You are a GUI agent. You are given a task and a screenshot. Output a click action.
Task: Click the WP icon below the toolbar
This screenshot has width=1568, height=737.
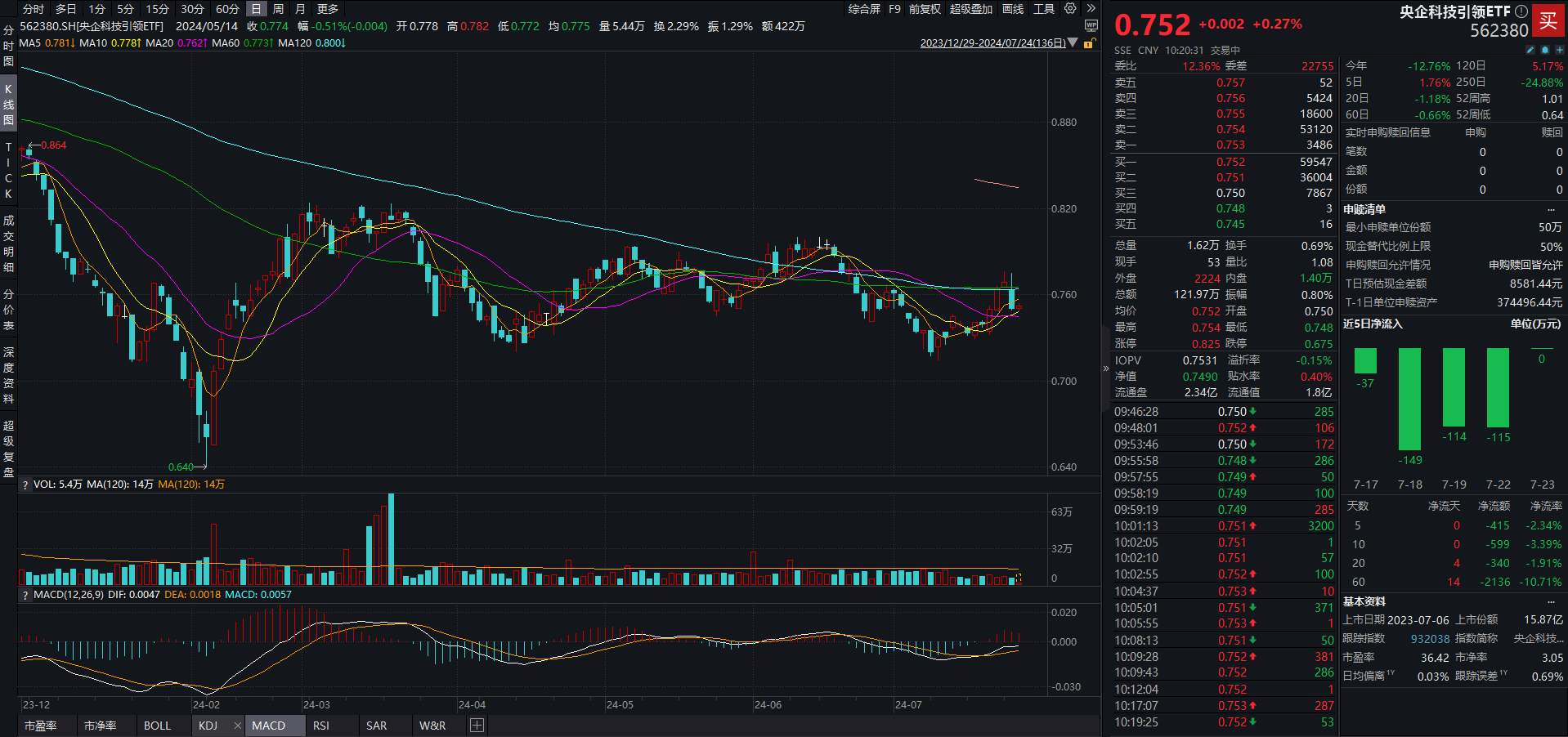[1091, 26]
